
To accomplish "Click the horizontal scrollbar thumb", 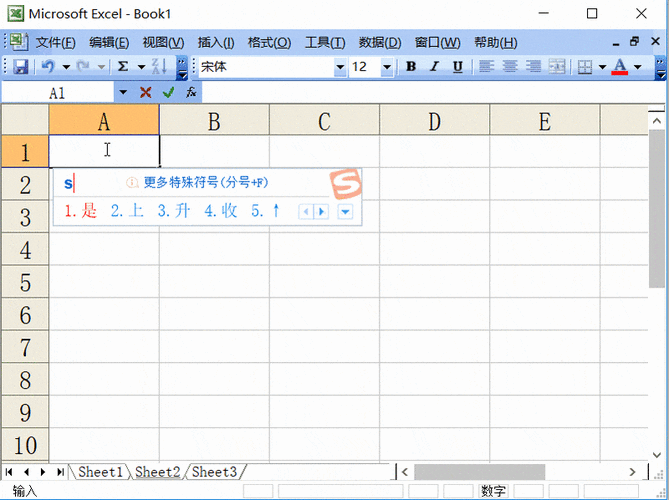I will coord(480,472).
